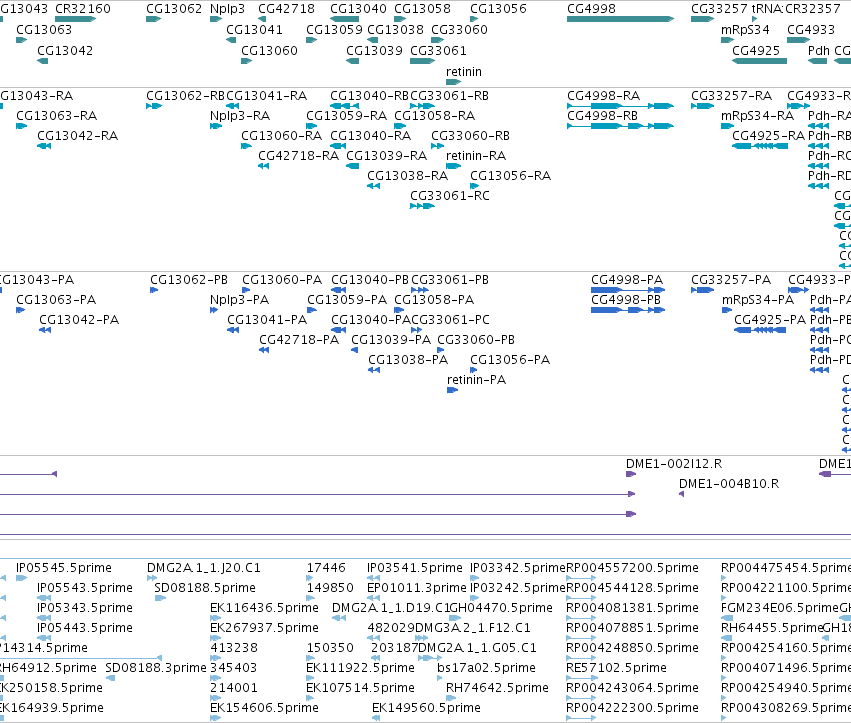Click the CG13041 gene label

pos(254,29)
